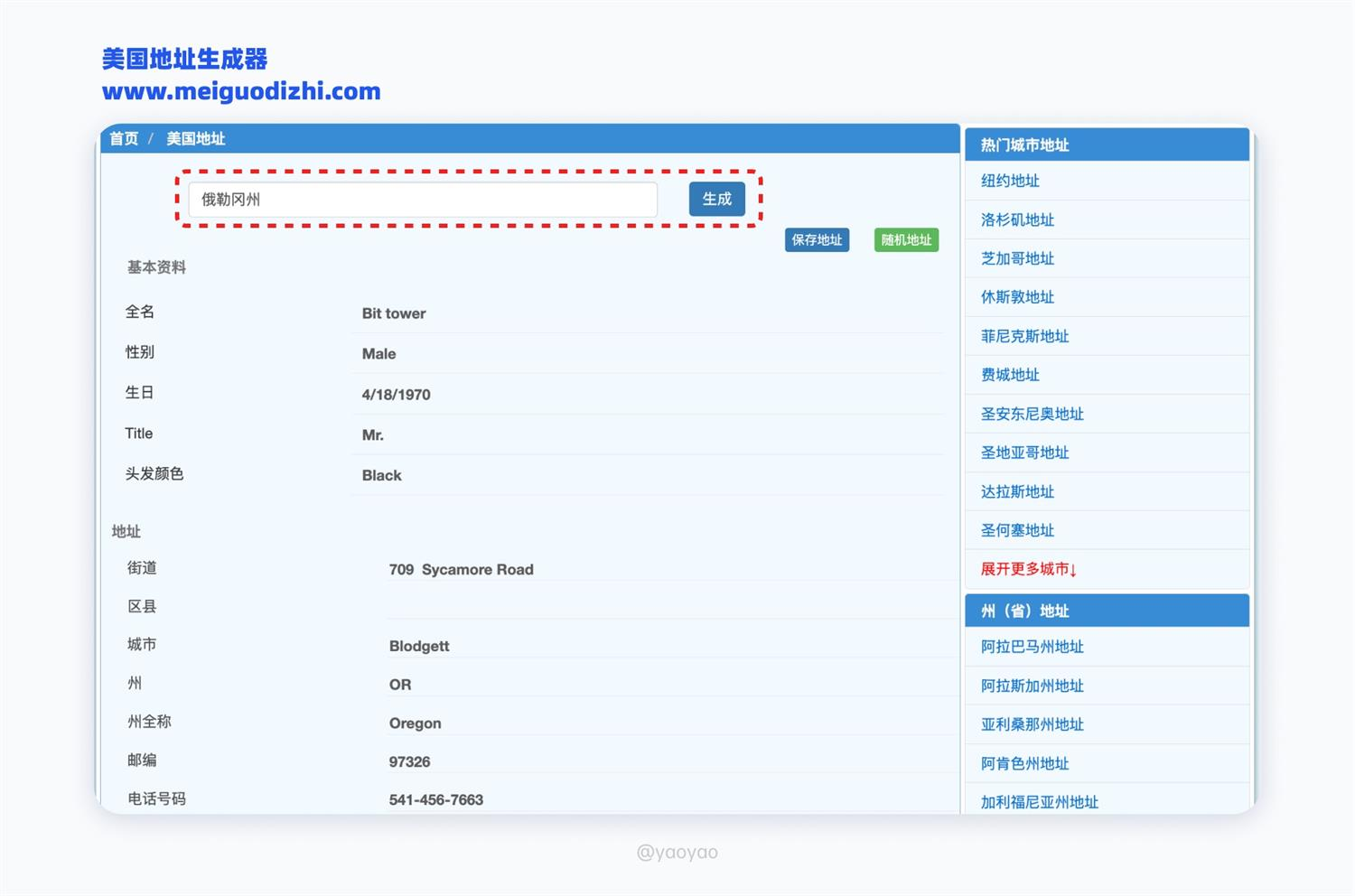
Task: Open the 芝加哥地址 link
Action: pyautogui.click(x=1017, y=258)
